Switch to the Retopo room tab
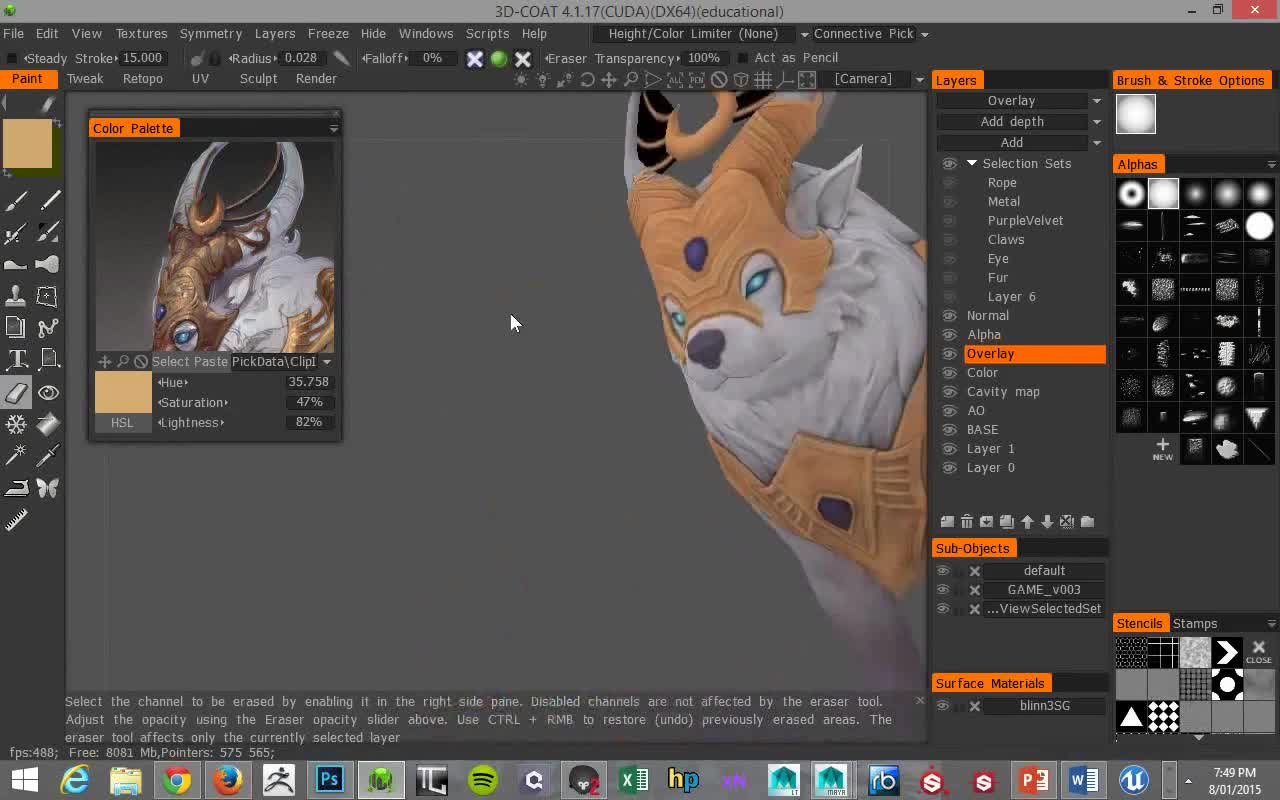The image size is (1280, 800). point(143,79)
